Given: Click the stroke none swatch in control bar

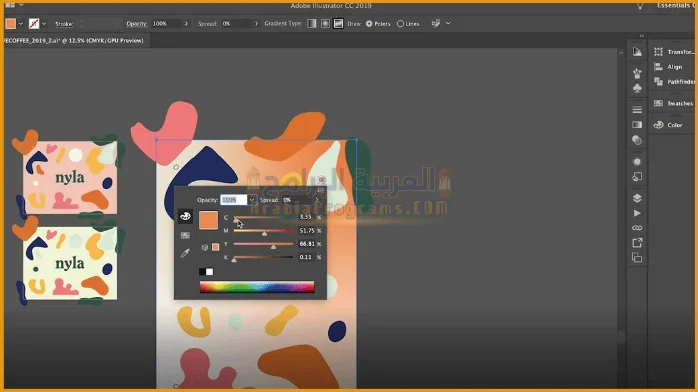Looking at the screenshot, I should [x=34, y=24].
